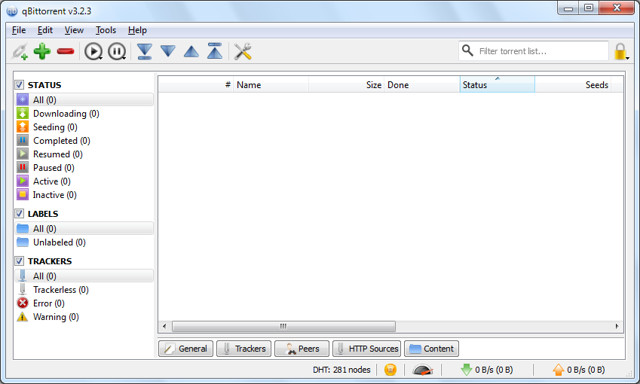Select the Warning (0) tracker filter
640x384 pixels.
click(84, 317)
